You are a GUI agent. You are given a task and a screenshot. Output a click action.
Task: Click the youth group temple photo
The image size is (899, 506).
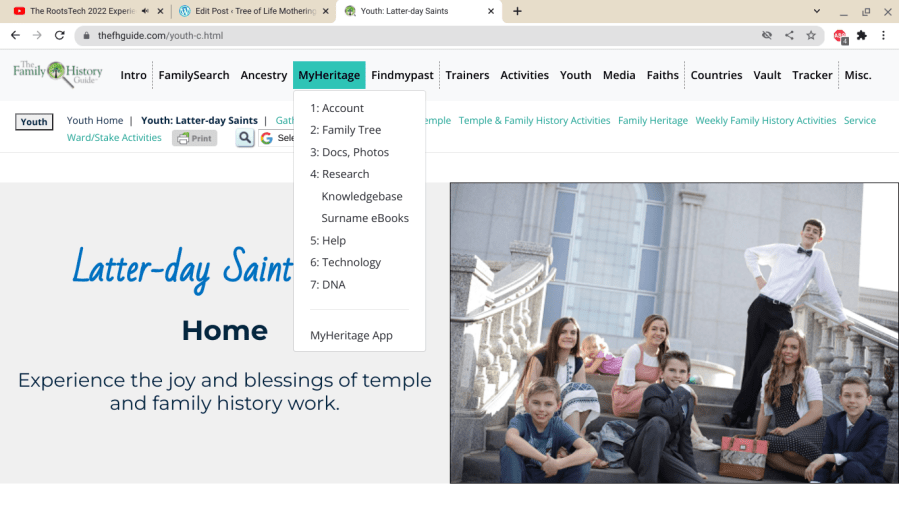(x=674, y=333)
